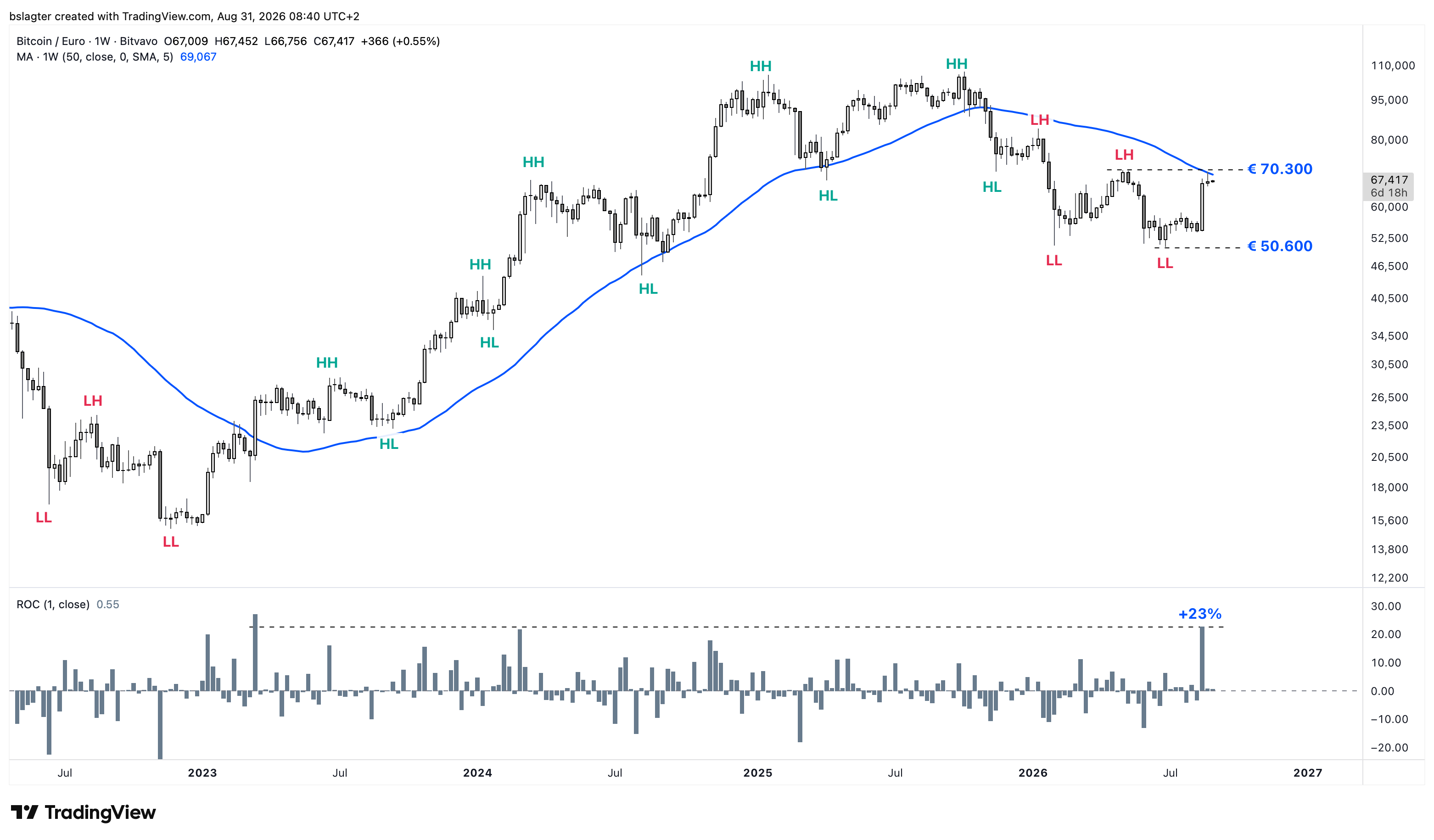Click the 20.00 ROC axis label
1434x840 pixels.
(1386, 634)
